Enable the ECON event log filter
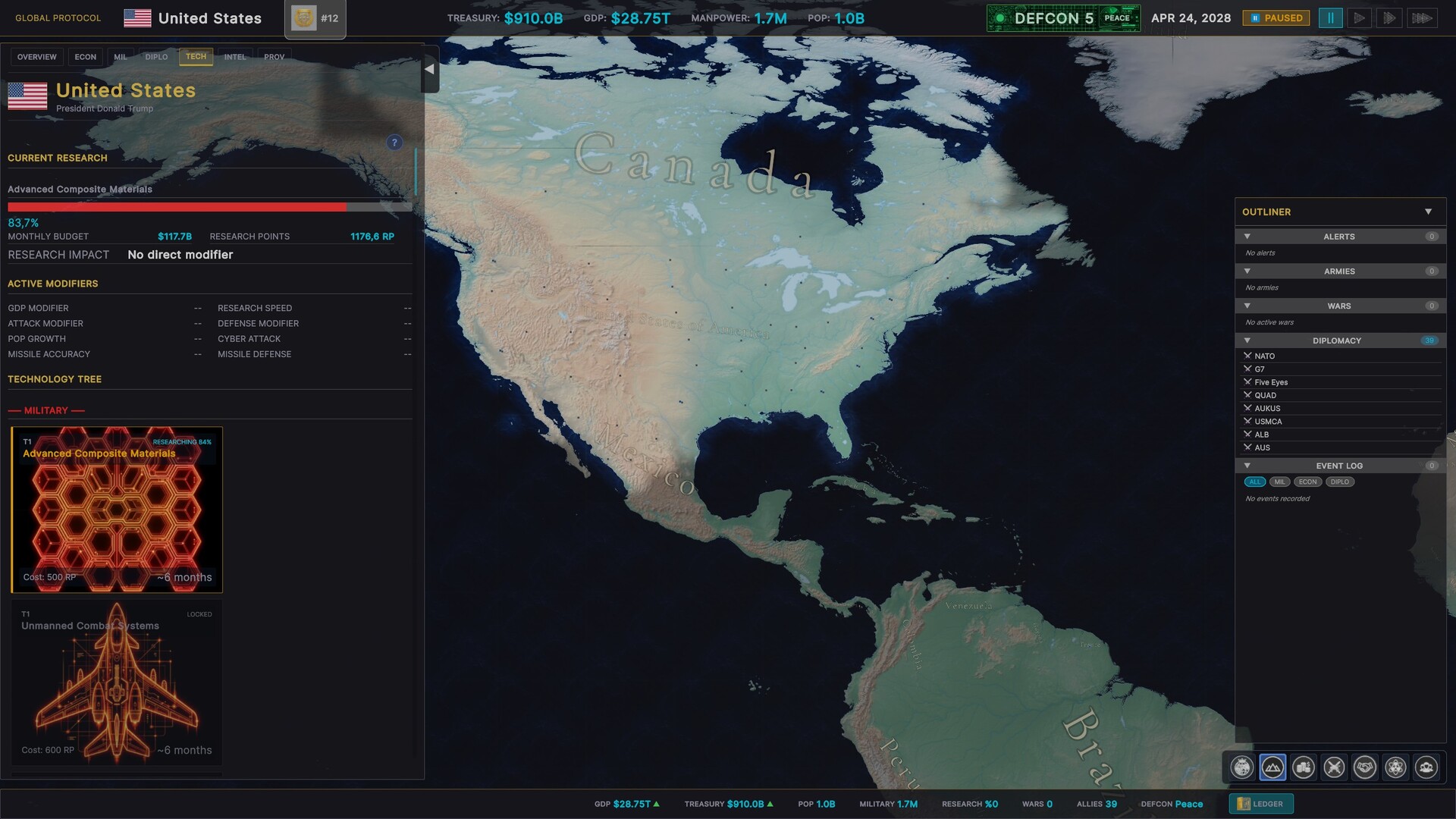1456x819 pixels. click(1307, 482)
